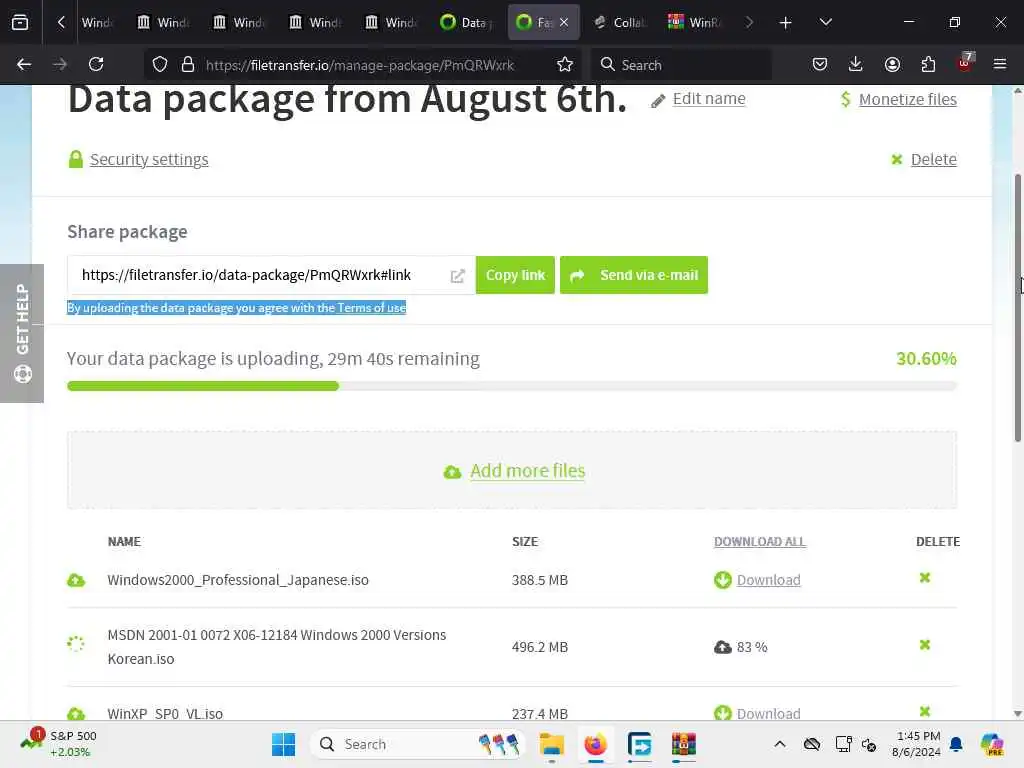The width and height of the screenshot is (1024, 768).
Task: Click spinner icon beside MSDN Korean iso
Action: click(x=76, y=644)
